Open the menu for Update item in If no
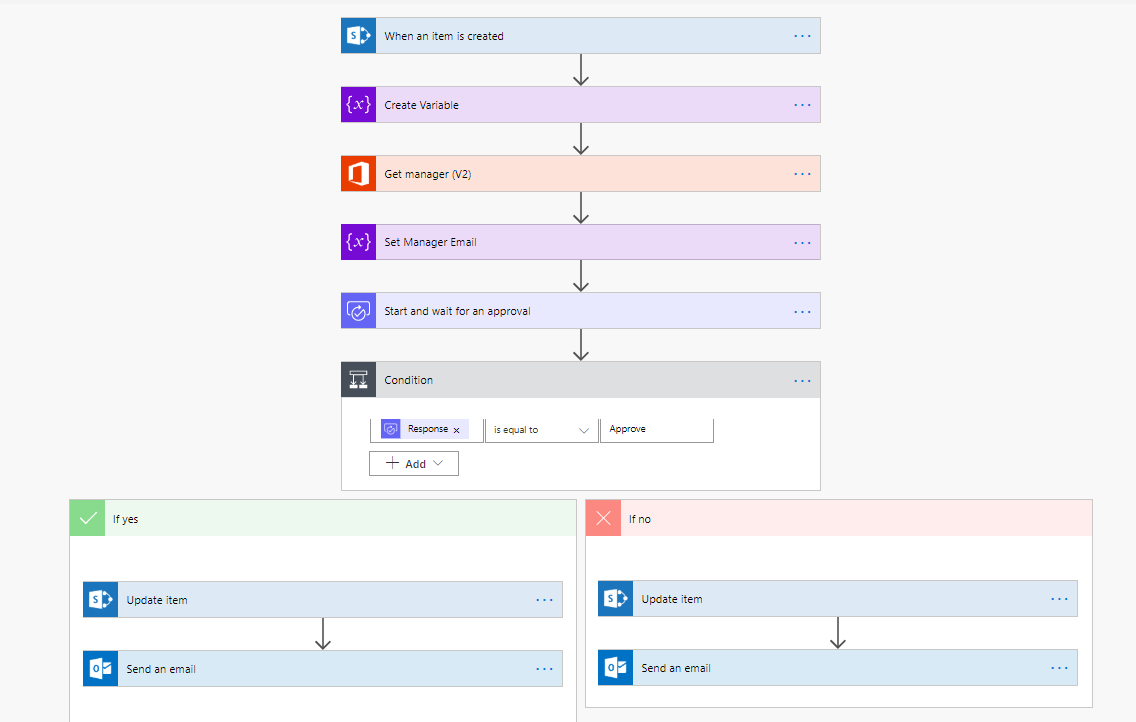Image resolution: width=1136 pixels, height=722 pixels. pos(1059,599)
